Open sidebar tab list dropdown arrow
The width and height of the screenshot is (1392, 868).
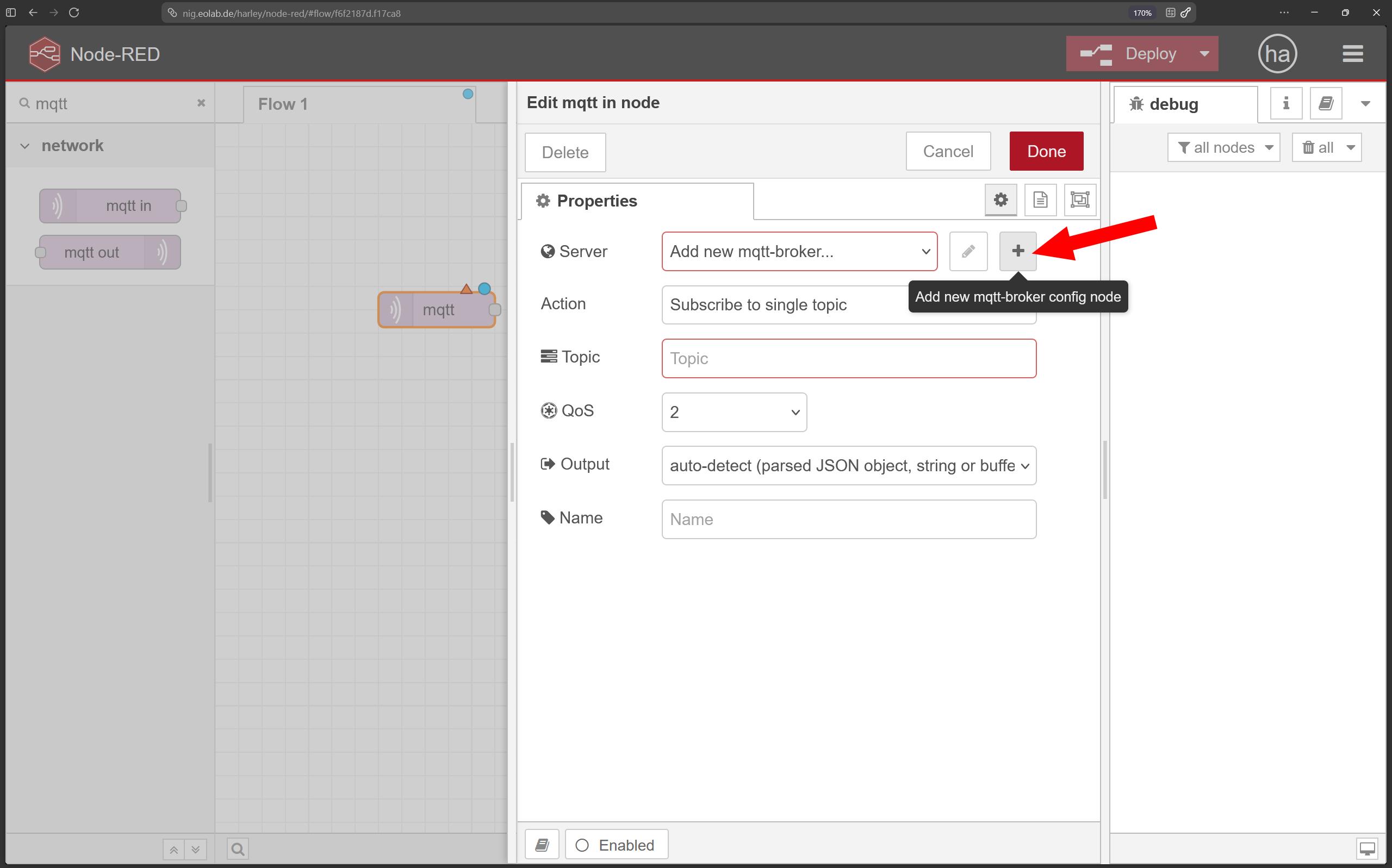point(1365,104)
